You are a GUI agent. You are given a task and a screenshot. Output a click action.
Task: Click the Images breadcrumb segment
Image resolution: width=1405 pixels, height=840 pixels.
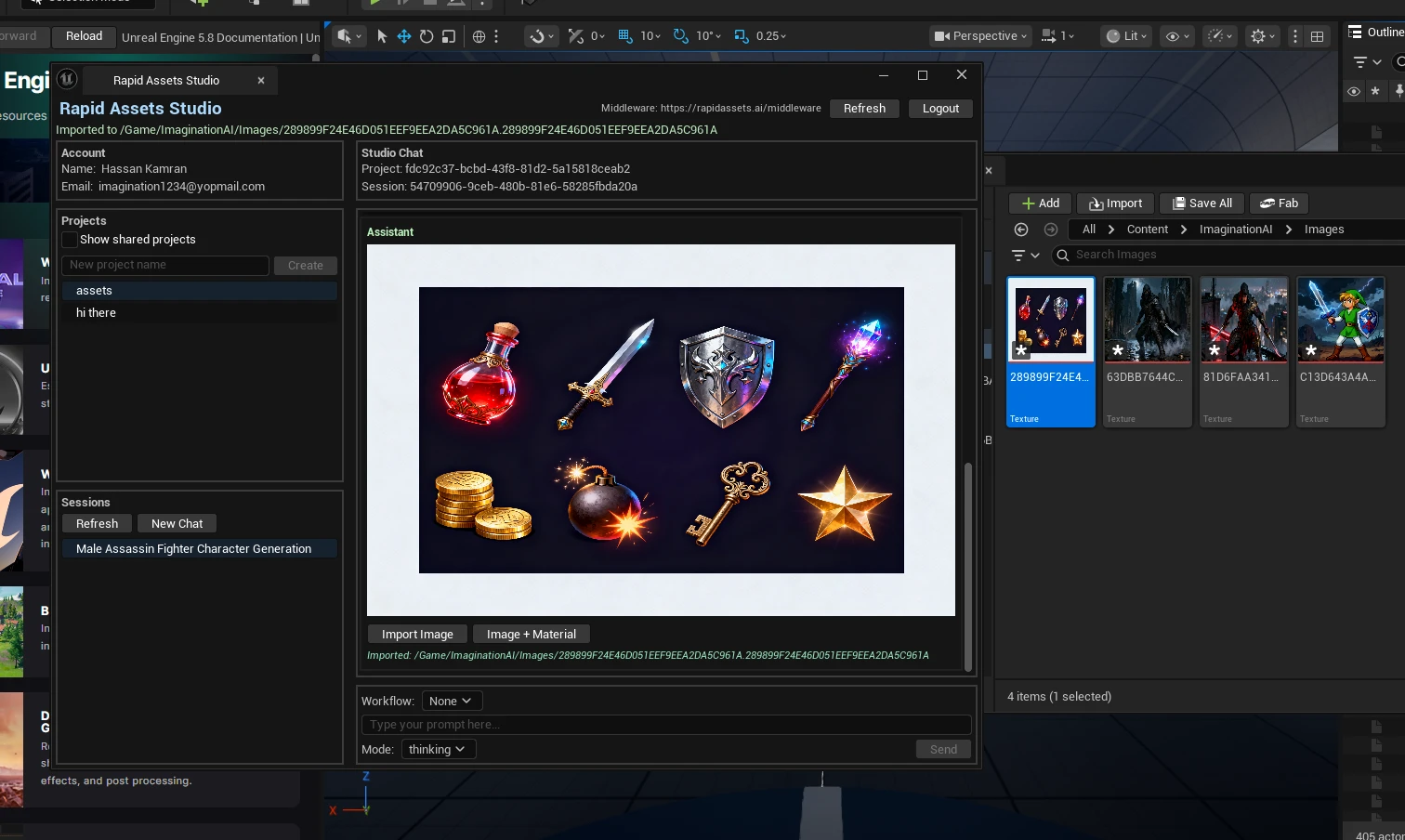[x=1324, y=230]
